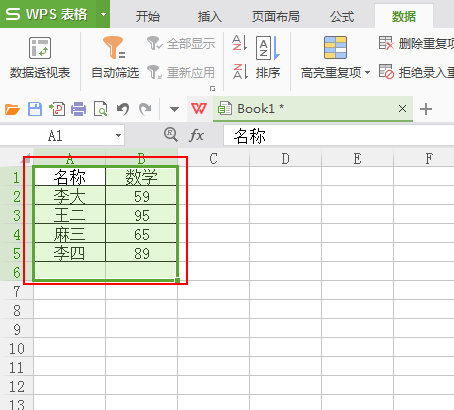Click cell containing 名称
Image resolution: width=454 pixels, height=410 pixels.
pyautogui.click(x=69, y=177)
